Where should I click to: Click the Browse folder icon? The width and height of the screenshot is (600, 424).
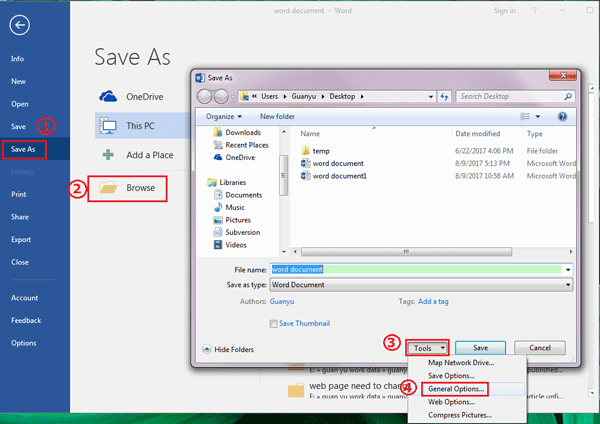click(108, 188)
